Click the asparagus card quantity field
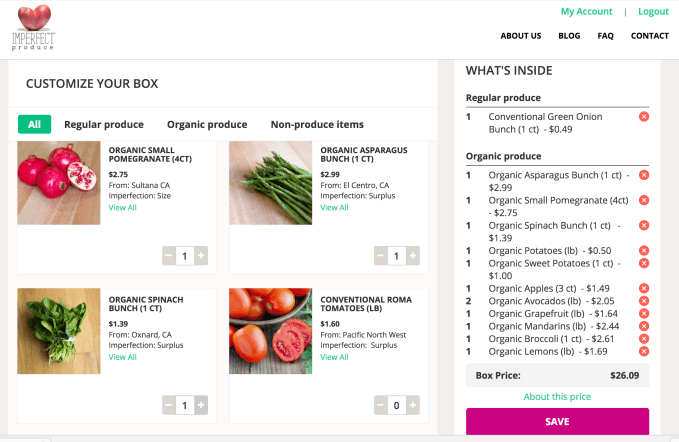 pyautogui.click(x=397, y=256)
